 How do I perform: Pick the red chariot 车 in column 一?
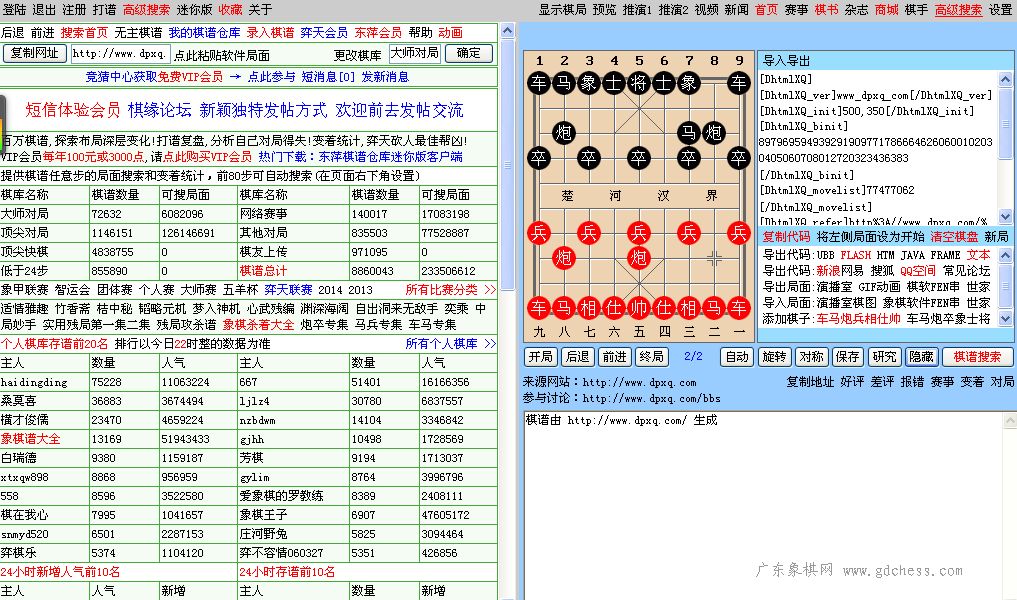pyautogui.click(x=739, y=308)
